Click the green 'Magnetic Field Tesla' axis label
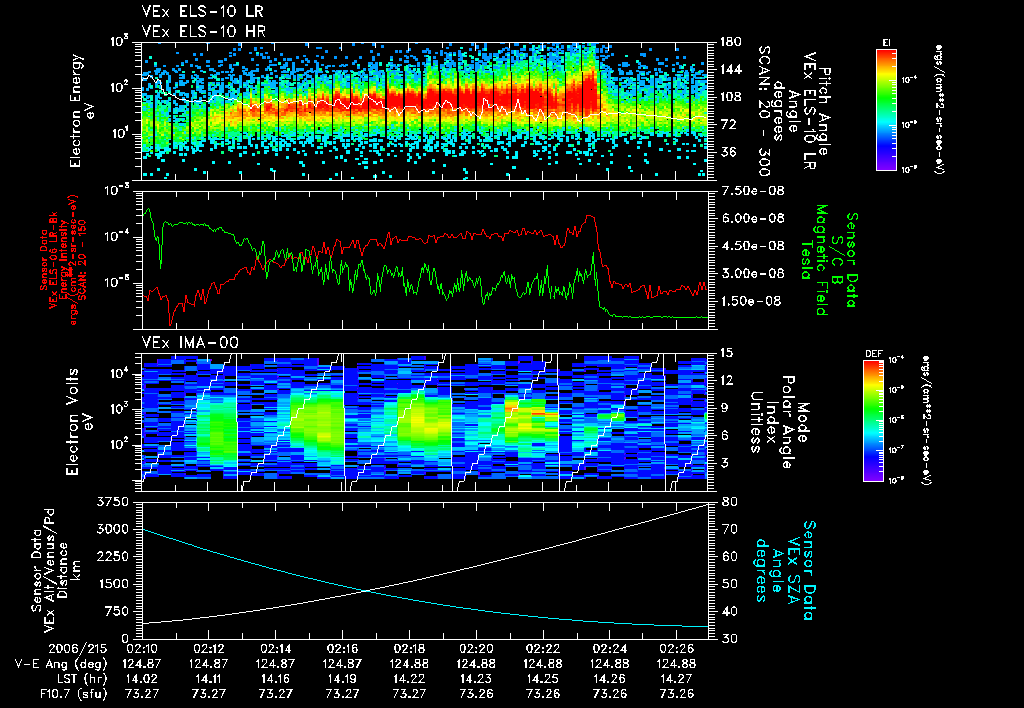This screenshot has height=708, width=1024. click(x=813, y=260)
